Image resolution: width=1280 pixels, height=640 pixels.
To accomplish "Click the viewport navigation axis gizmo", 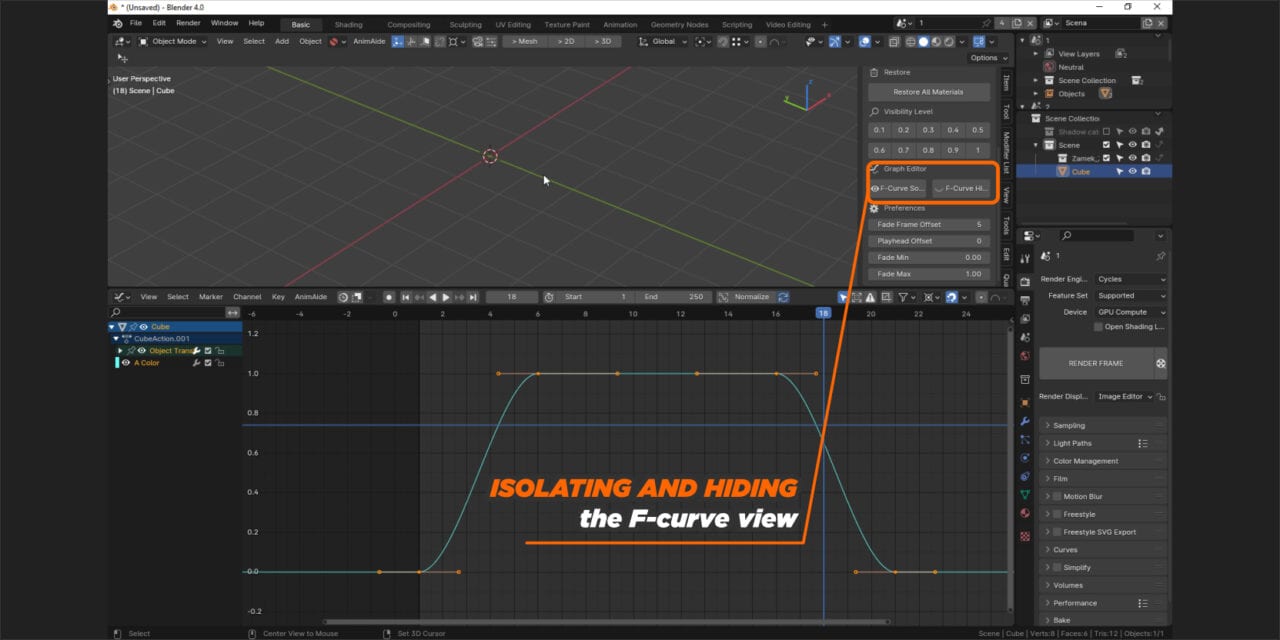I will (806, 95).
